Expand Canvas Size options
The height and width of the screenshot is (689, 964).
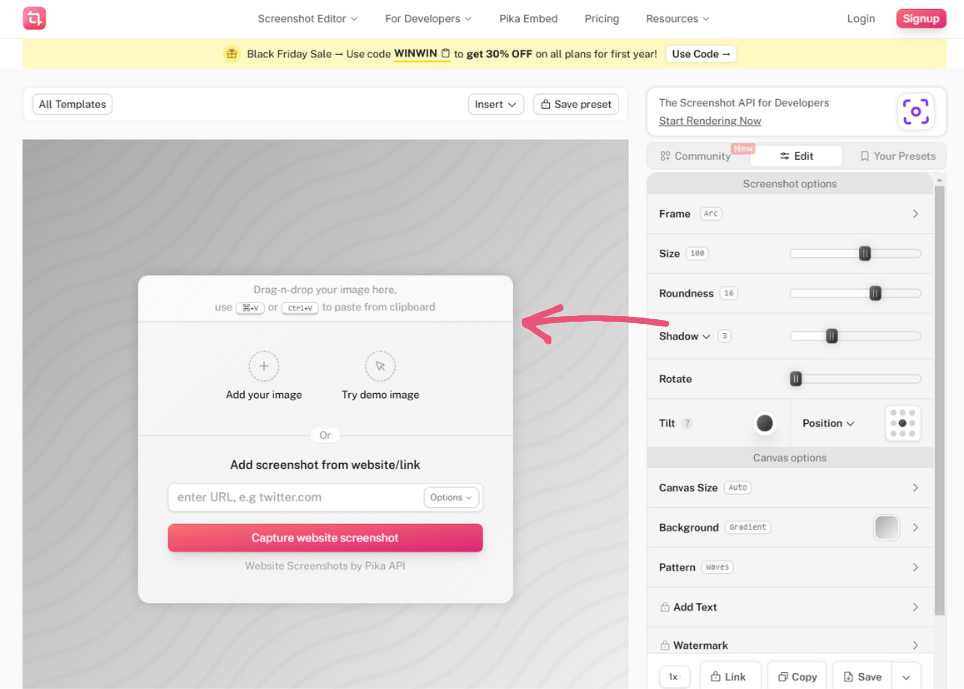pyautogui.click(x=789, y=488)
